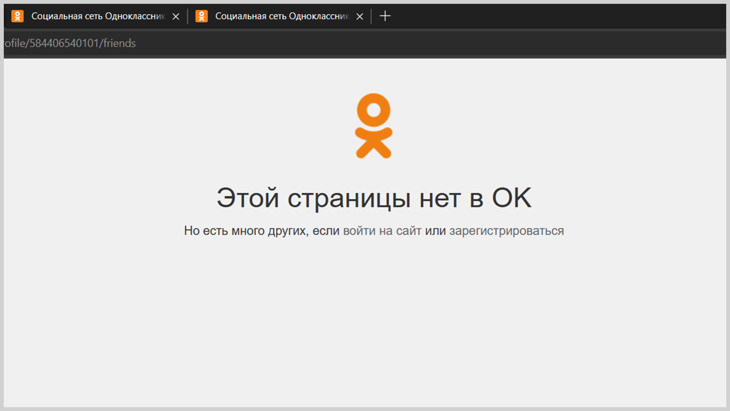Close the second Одноклассники tab
730x411 pixels.
click(x=360, y=17)
